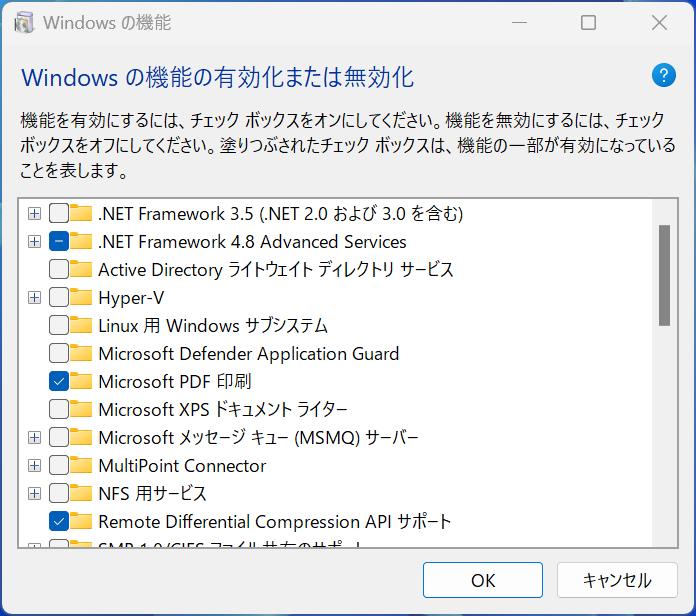Screen dimensions: 696x616
Task: Expand the Hyper-V feature node
Action: click(x=35, y=298)
